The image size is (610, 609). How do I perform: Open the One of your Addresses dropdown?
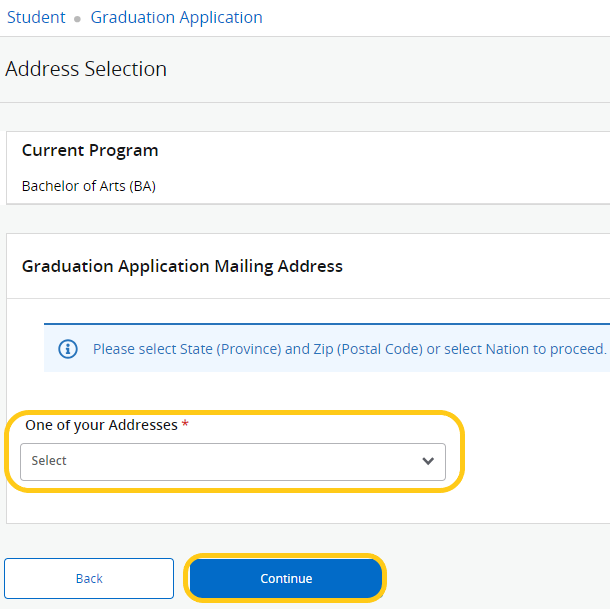[x=233, y=462]
